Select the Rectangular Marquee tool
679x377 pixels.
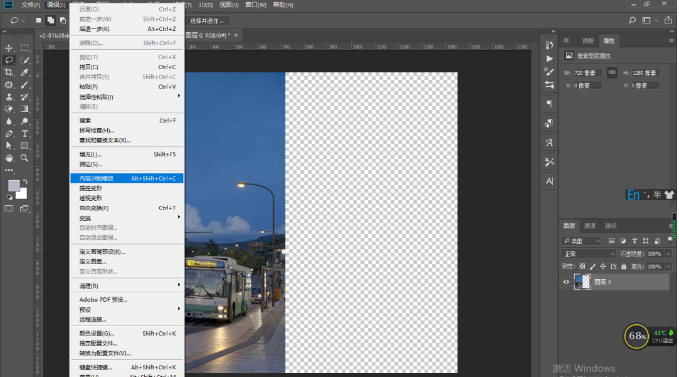pyautogui.click(x=25, y=48)
